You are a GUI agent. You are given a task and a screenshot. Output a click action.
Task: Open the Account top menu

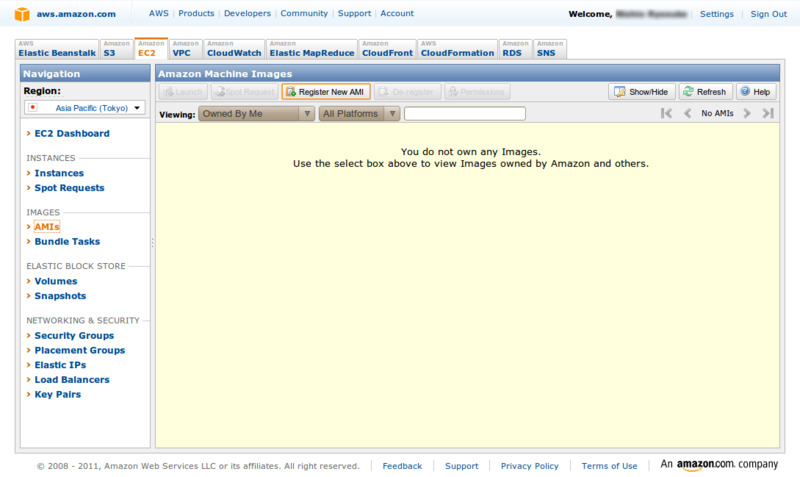[x=397, y=13]
